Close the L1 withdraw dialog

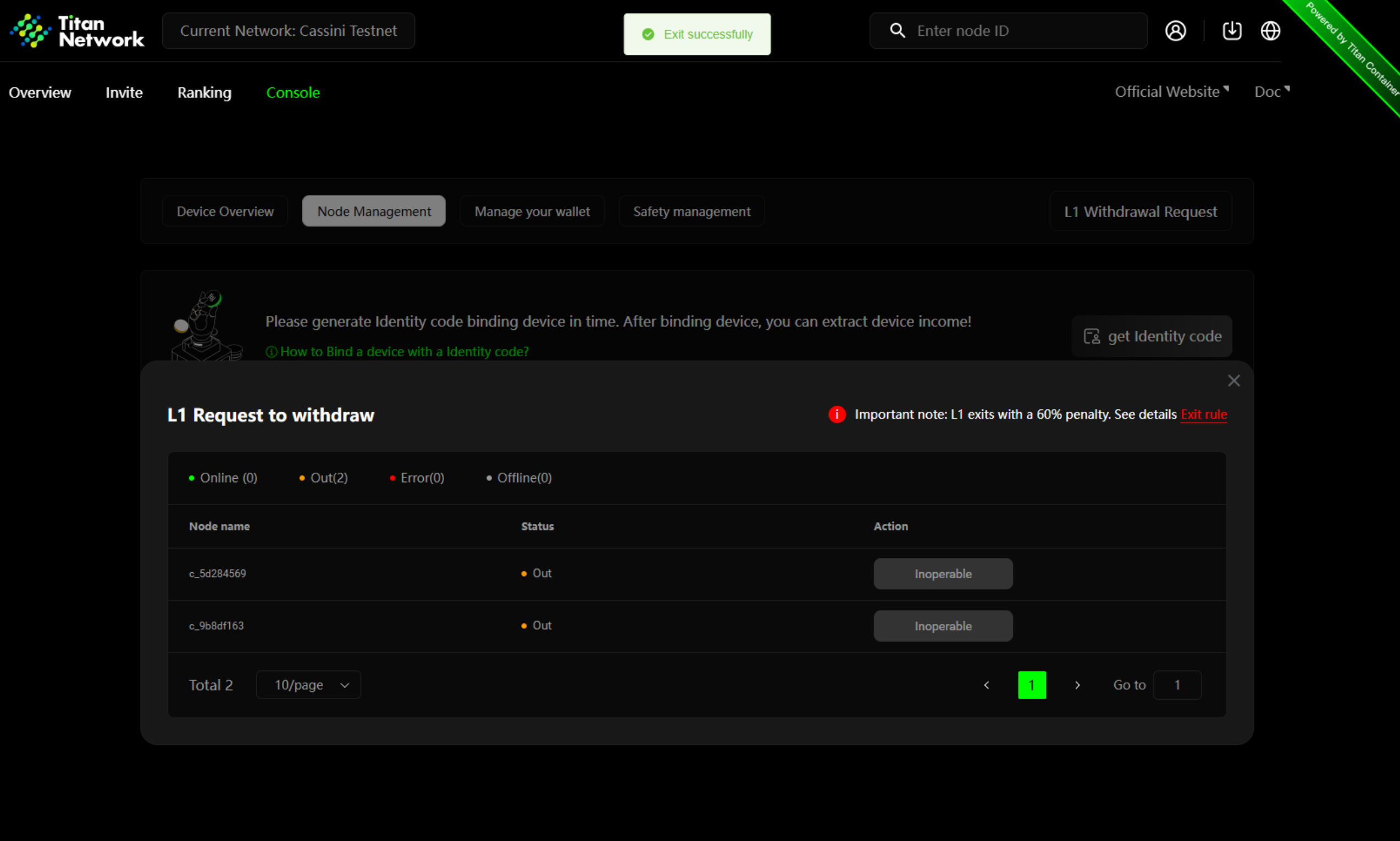1233,381
